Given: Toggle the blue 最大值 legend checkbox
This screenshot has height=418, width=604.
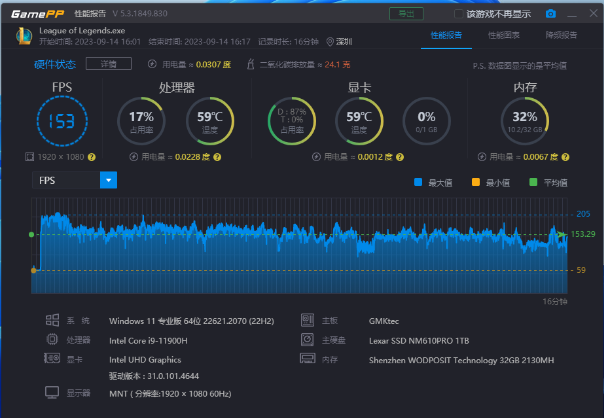Looking at the screenshot, I should 418,182.
